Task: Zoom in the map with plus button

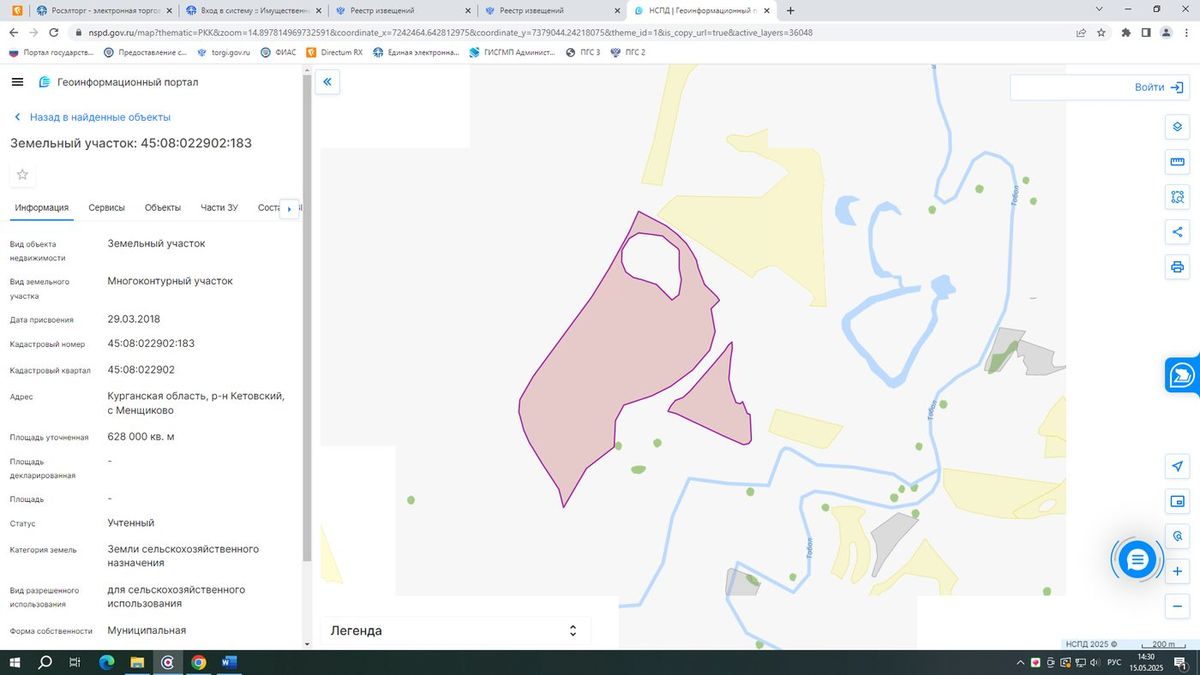Action: 1177,571
